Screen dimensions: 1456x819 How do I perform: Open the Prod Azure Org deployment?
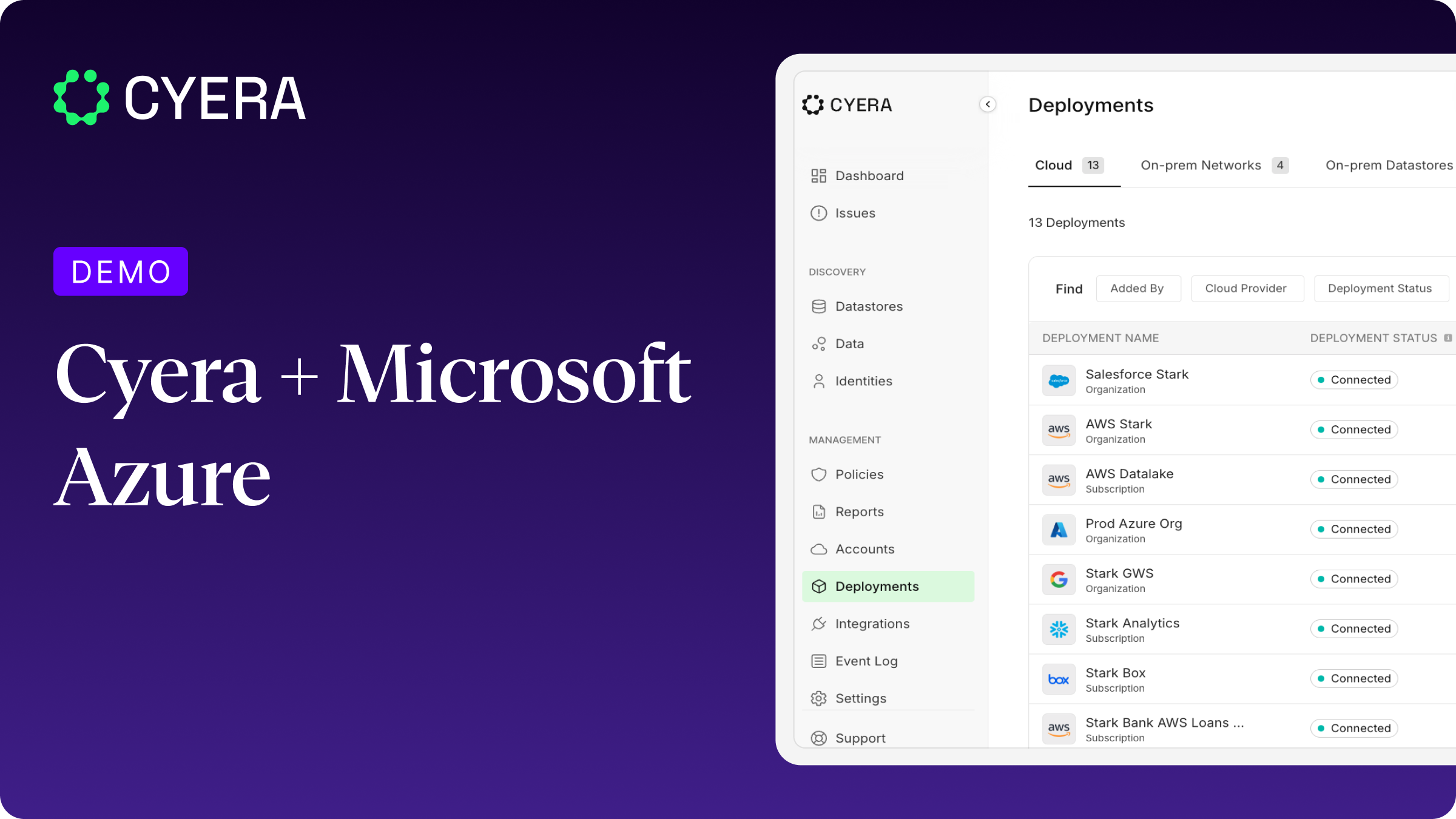1133,529
